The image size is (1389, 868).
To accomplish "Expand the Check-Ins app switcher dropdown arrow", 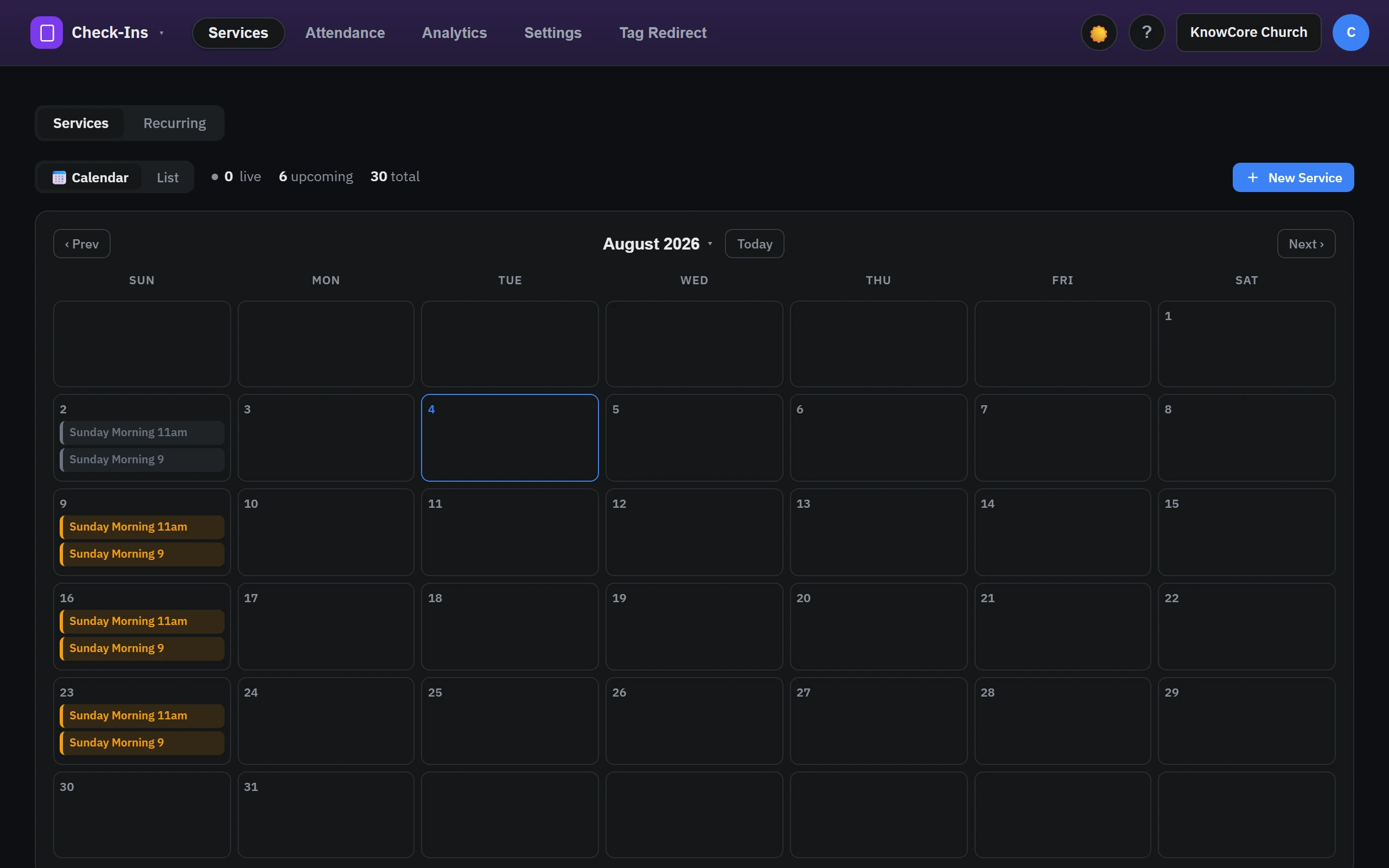I will (161, 33).
